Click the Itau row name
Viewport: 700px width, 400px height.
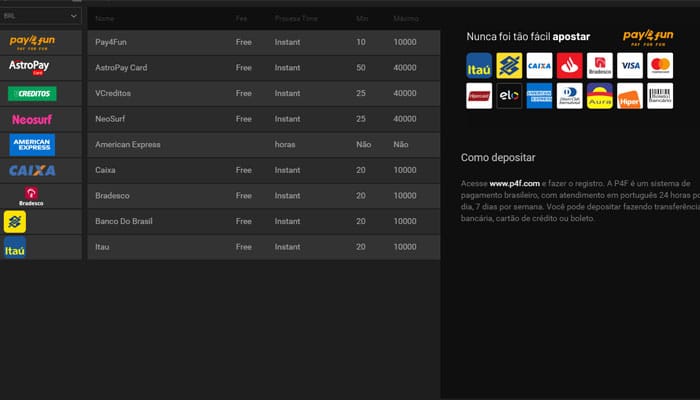(x=102, y=247)
